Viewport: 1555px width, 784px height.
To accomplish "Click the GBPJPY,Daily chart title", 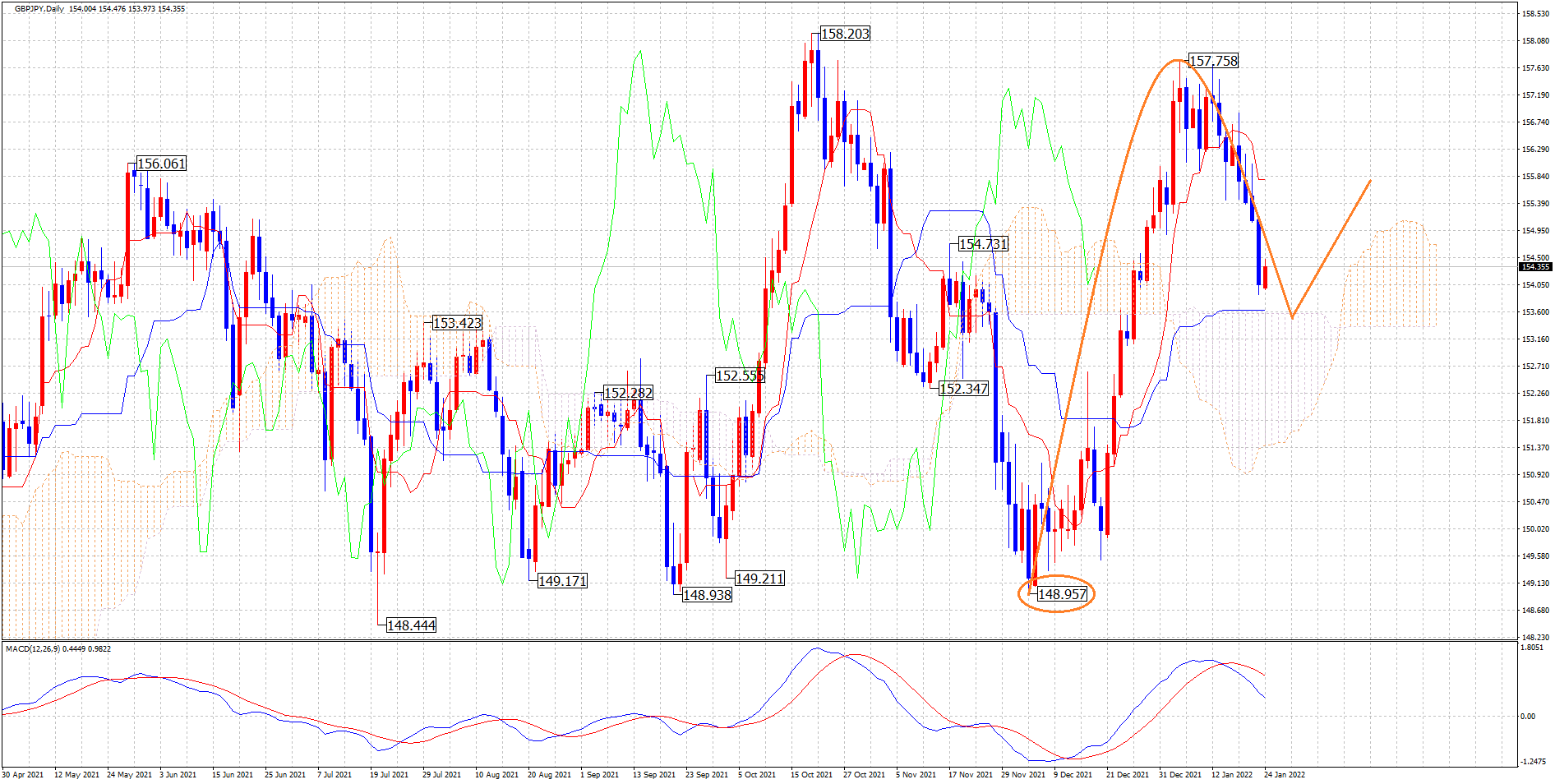I will [39, 9].
